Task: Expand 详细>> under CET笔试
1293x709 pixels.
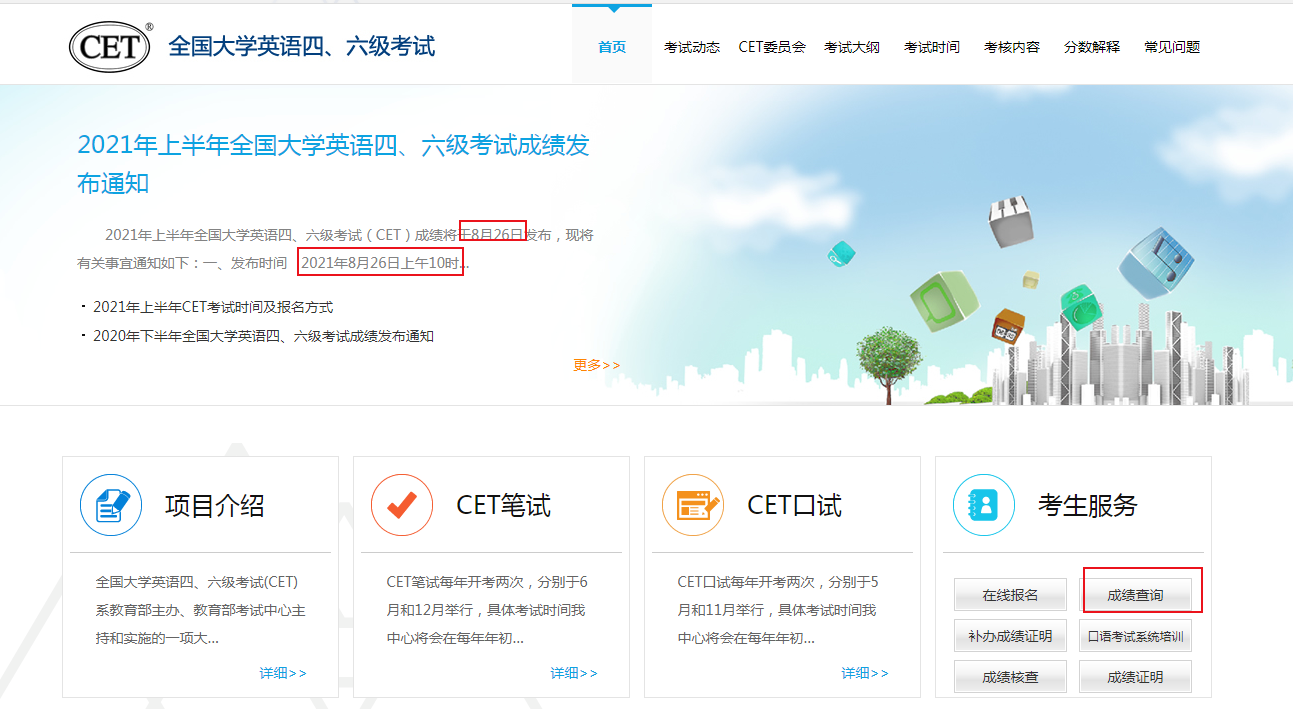Action: (x=574, y=673)
